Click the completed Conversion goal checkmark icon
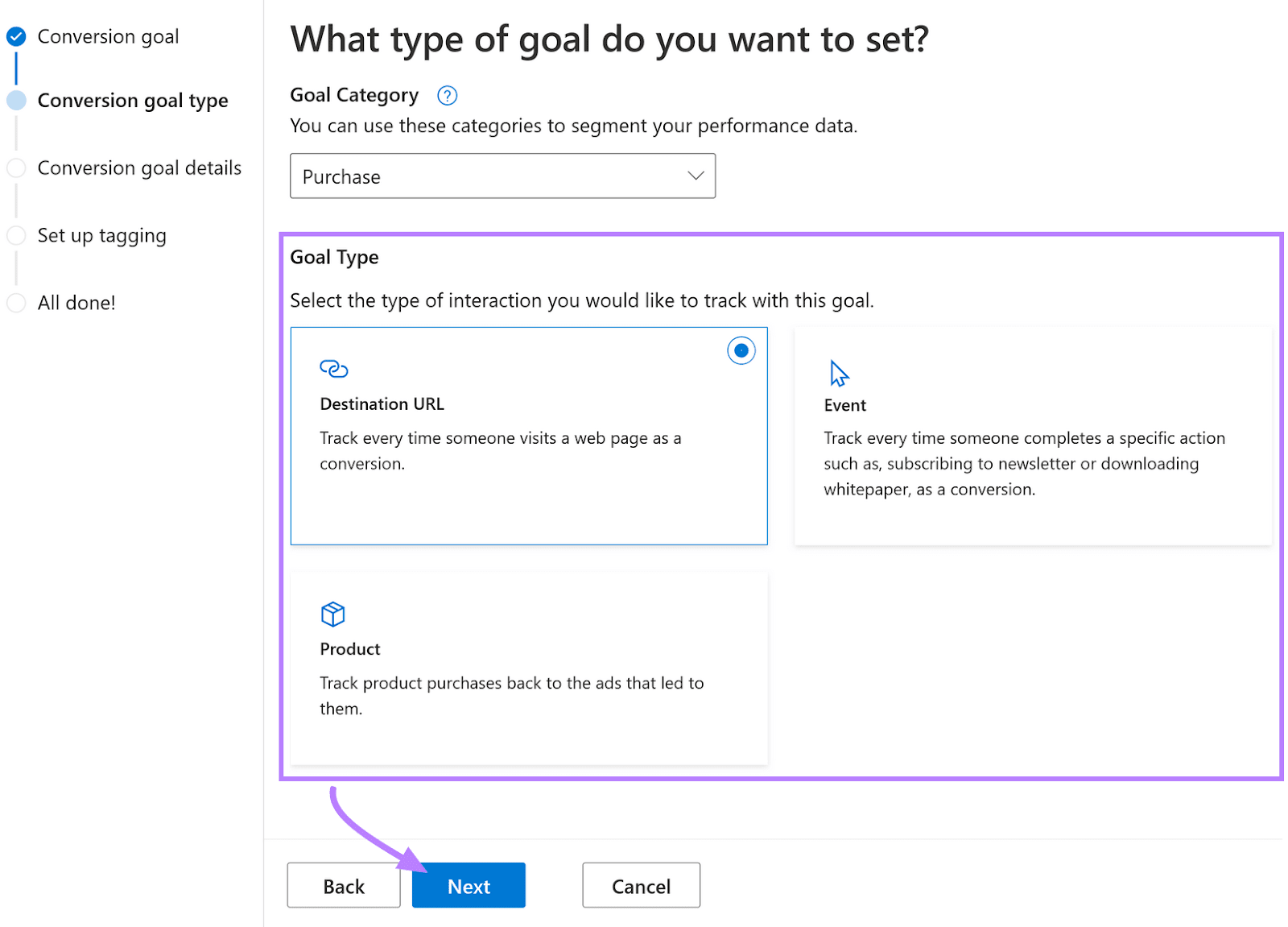This screenshot has height=927, width=1288. [16, 36]
